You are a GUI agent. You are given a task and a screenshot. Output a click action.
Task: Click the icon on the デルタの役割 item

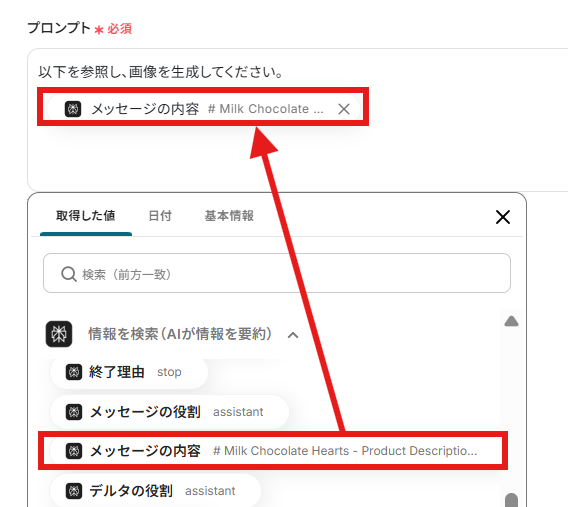[x=74, y=491]
